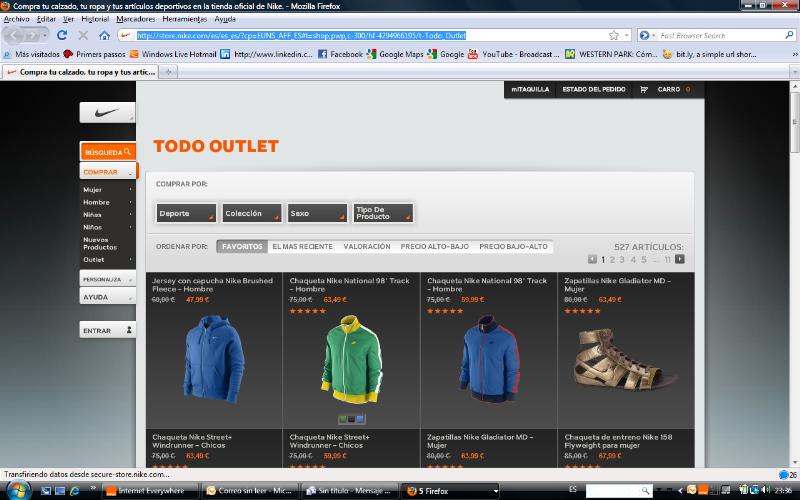Open the LinkedIn bookmark
The height and width of the screenshot is (500, 800).
(x=266, y=54)
